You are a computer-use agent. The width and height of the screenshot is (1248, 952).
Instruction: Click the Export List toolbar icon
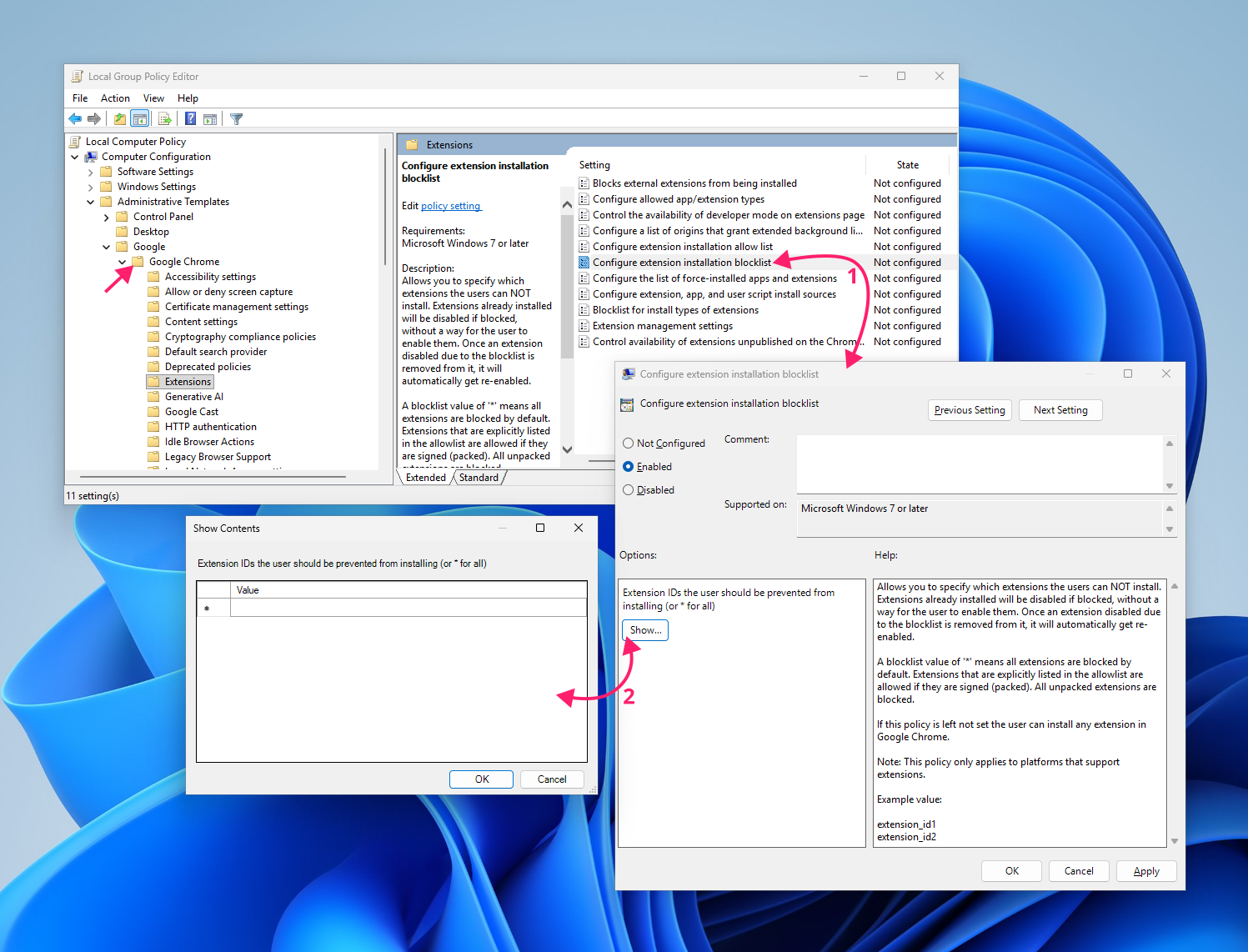click(x=165, y=119)
